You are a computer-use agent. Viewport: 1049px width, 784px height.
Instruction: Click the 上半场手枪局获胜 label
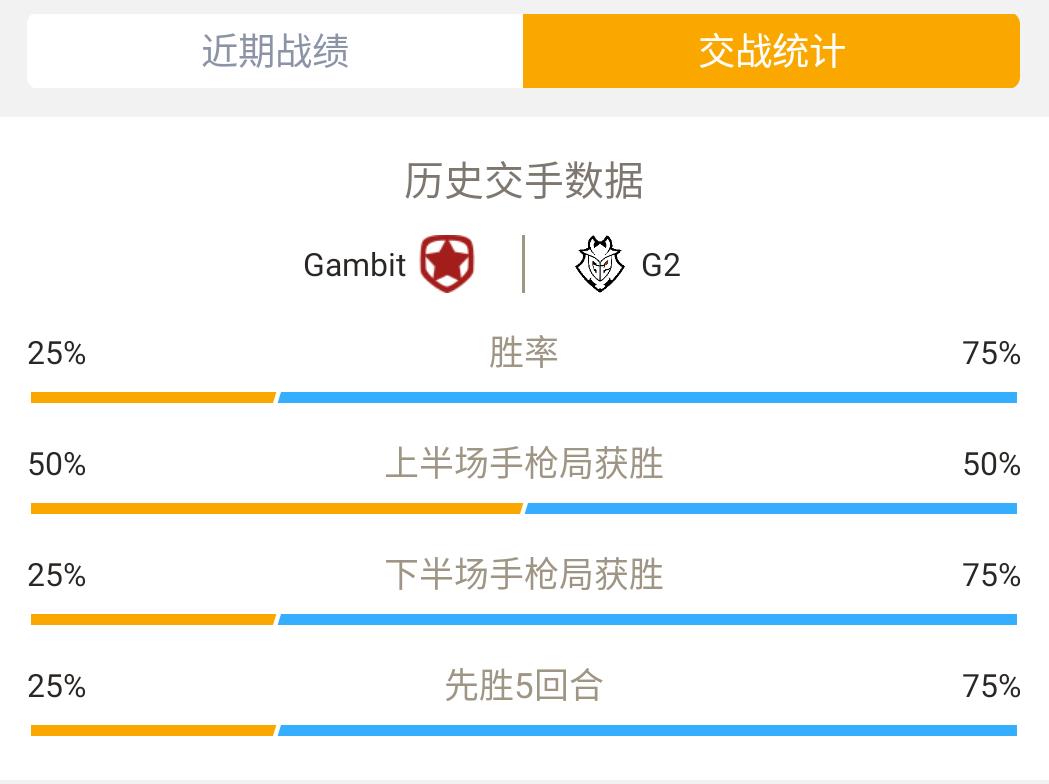[x=524, y=463]
